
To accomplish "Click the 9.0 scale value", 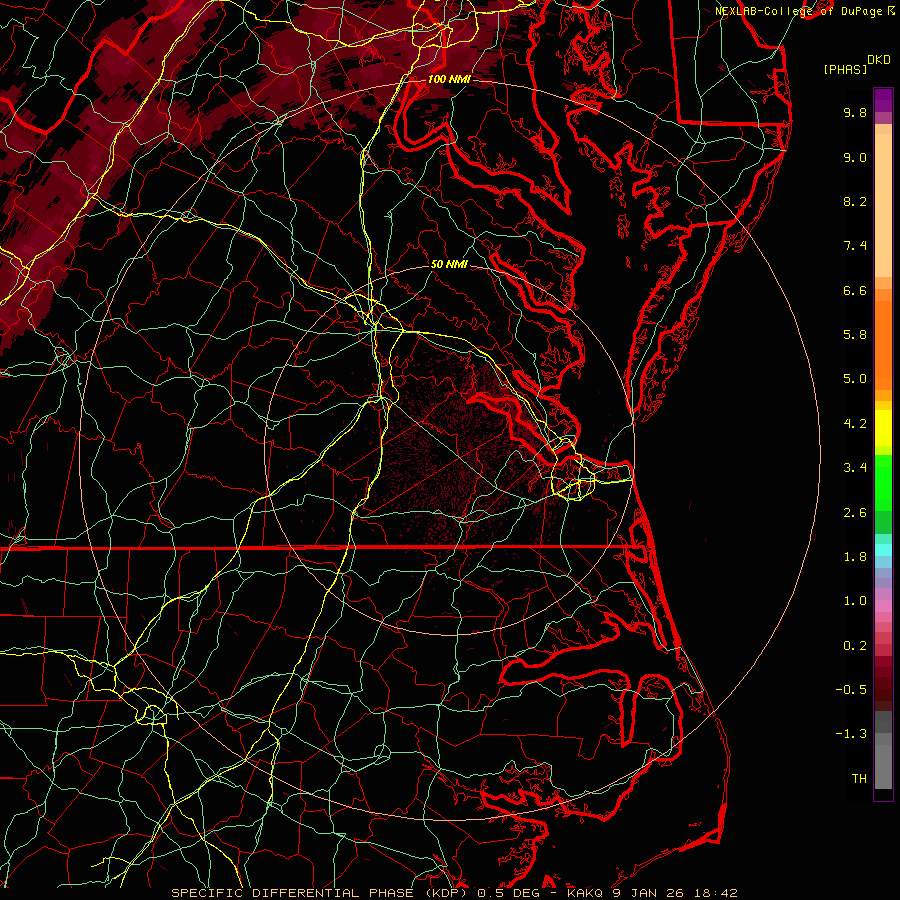I will [855, 158].
